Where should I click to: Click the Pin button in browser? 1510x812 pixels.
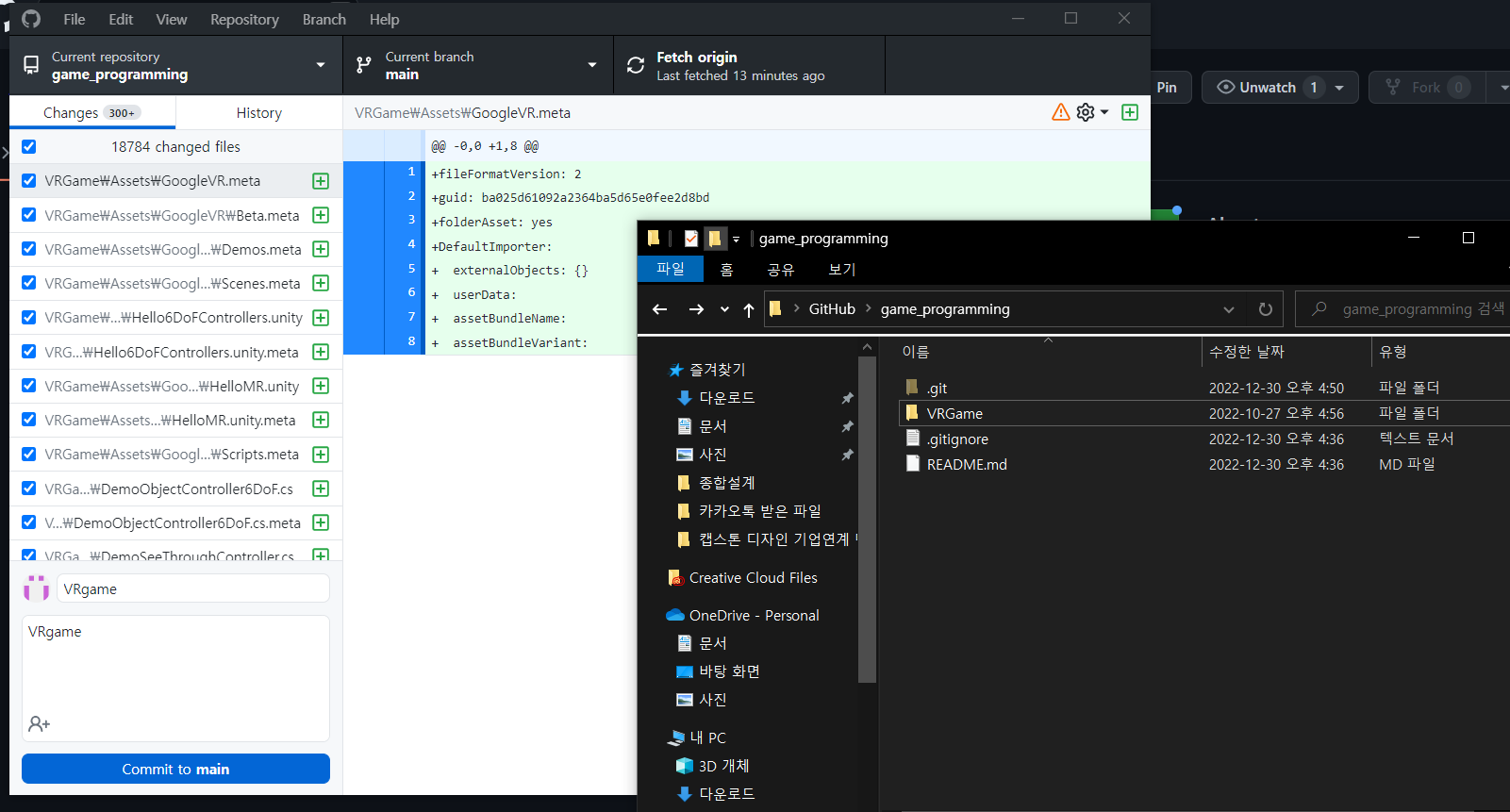click(x=1167, y=88)
